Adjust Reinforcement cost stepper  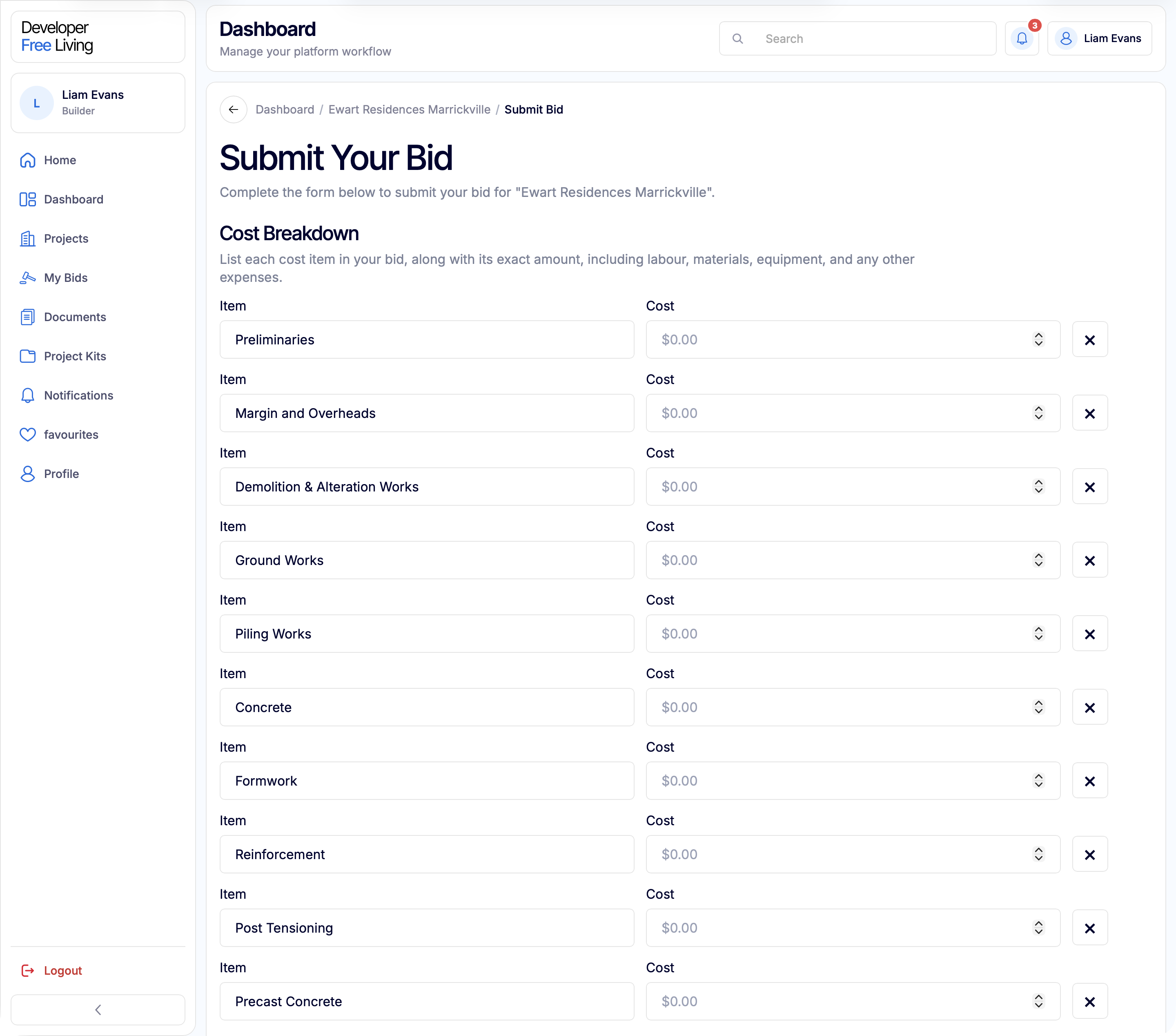point(1038,854)
